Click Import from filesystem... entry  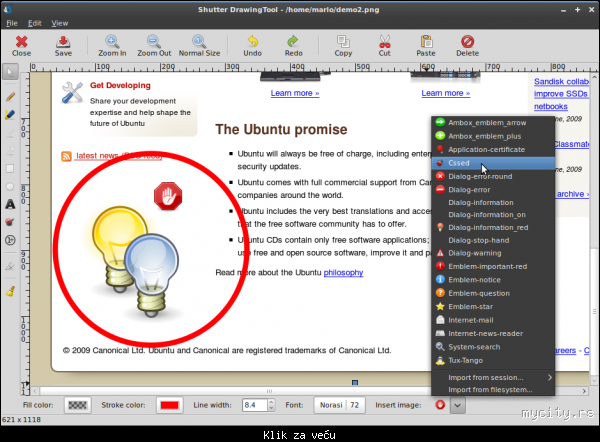tap(493, 390)
